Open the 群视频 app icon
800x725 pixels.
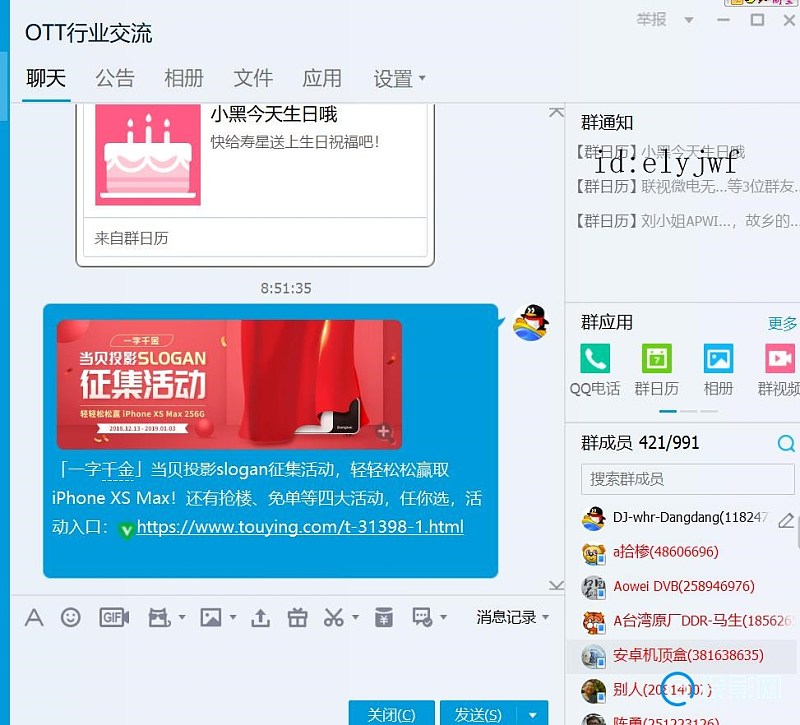(x=780, y=358)
